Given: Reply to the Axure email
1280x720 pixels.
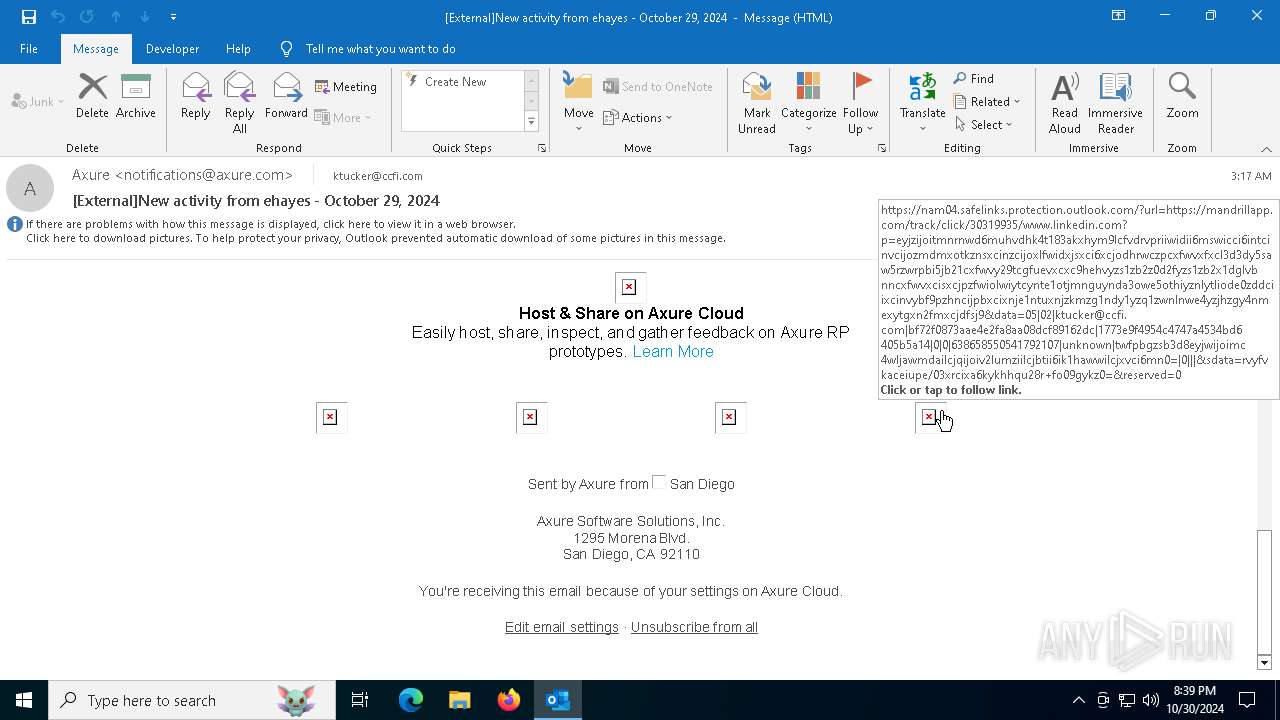Looking at the screenshot, I should click(196, 96).
